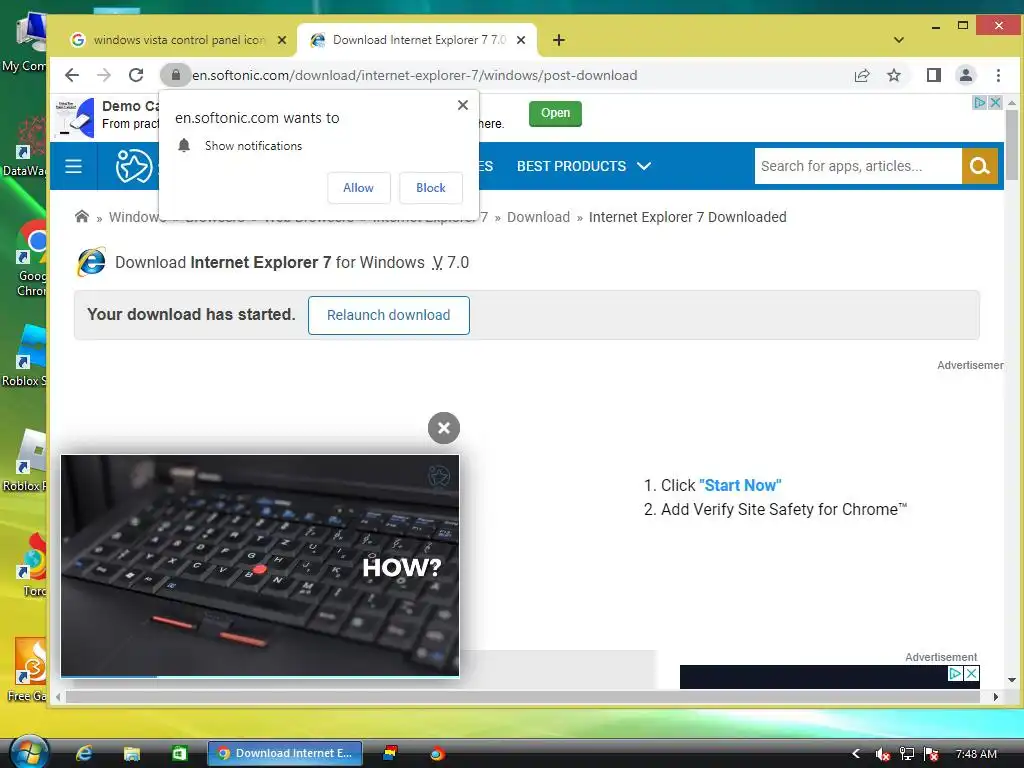Viewport: 1024px width, 768px height.
Task: Close the bottom right advertisement X
Action: tap(972, 673)
